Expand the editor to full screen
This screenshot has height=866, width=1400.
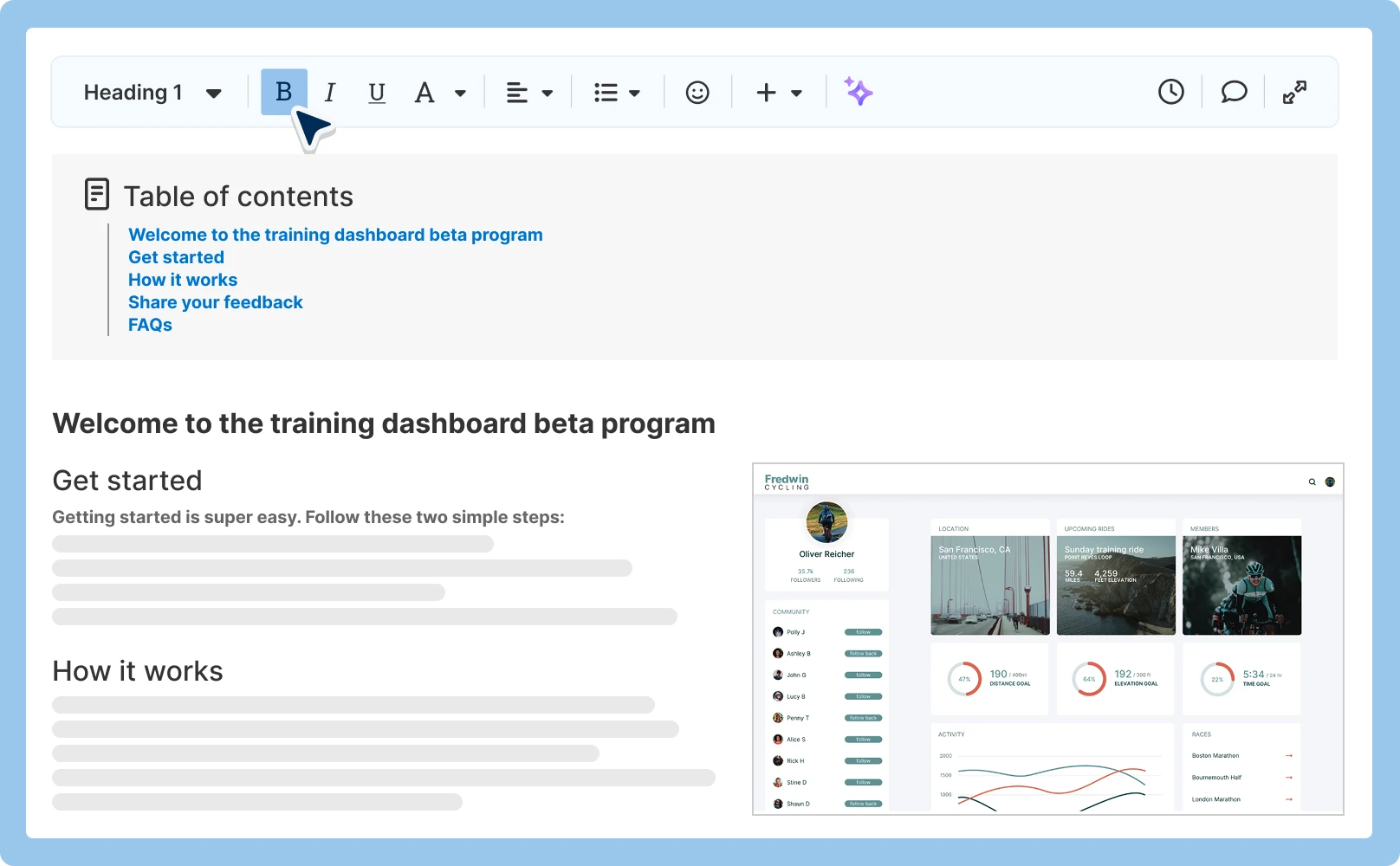pyautogui.click(x=1294, y=92)
